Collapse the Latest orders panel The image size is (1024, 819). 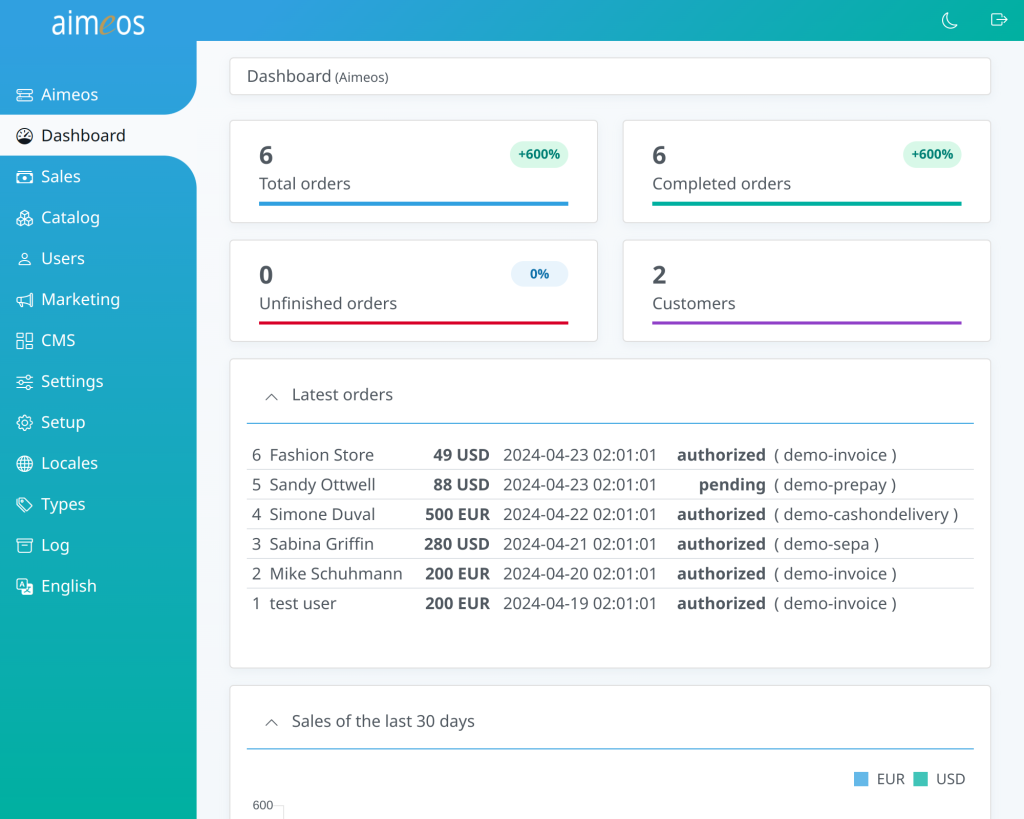tap(270, 396)
